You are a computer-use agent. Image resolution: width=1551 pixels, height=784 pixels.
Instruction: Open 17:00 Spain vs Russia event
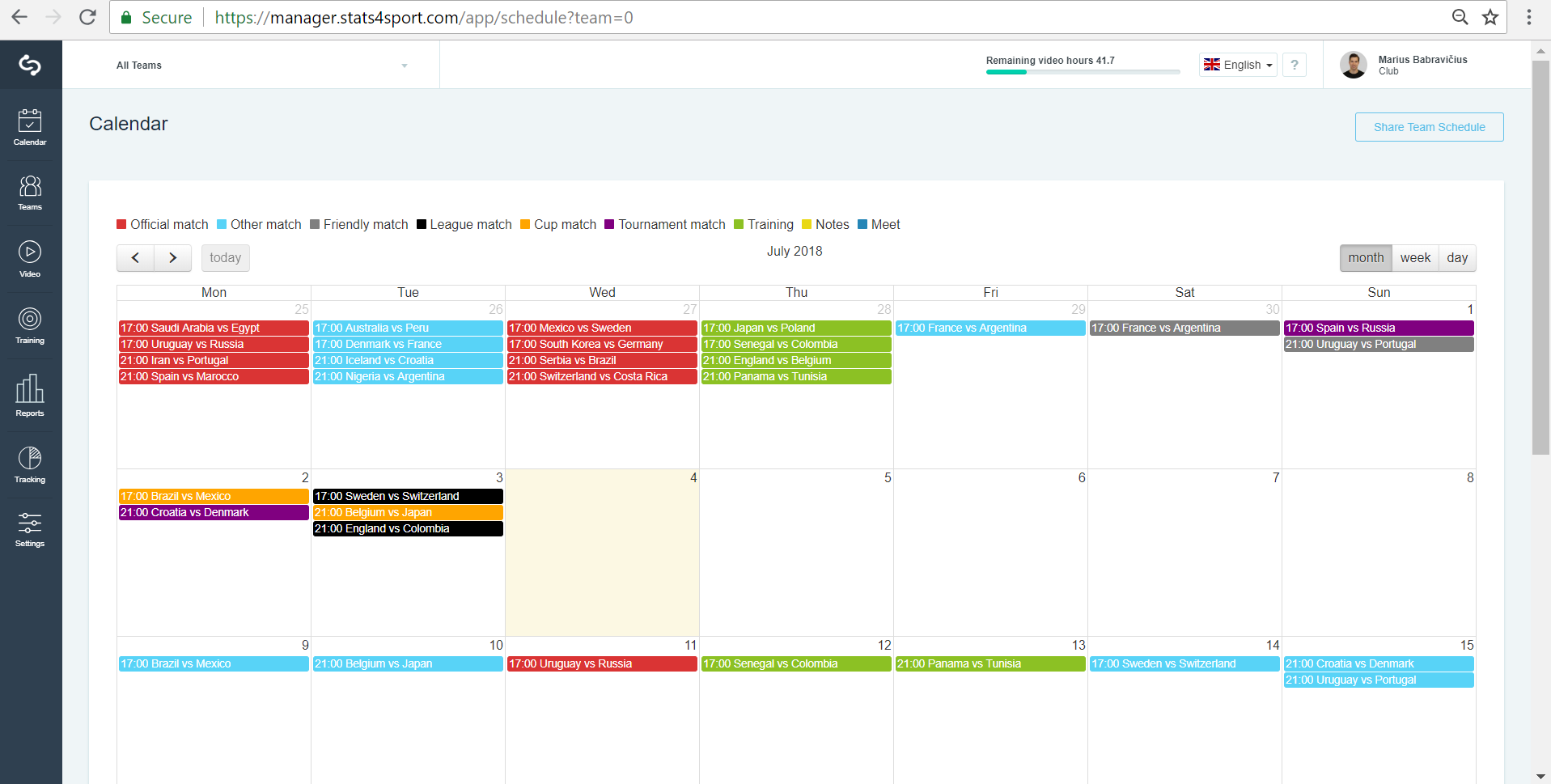[1379, 328]
